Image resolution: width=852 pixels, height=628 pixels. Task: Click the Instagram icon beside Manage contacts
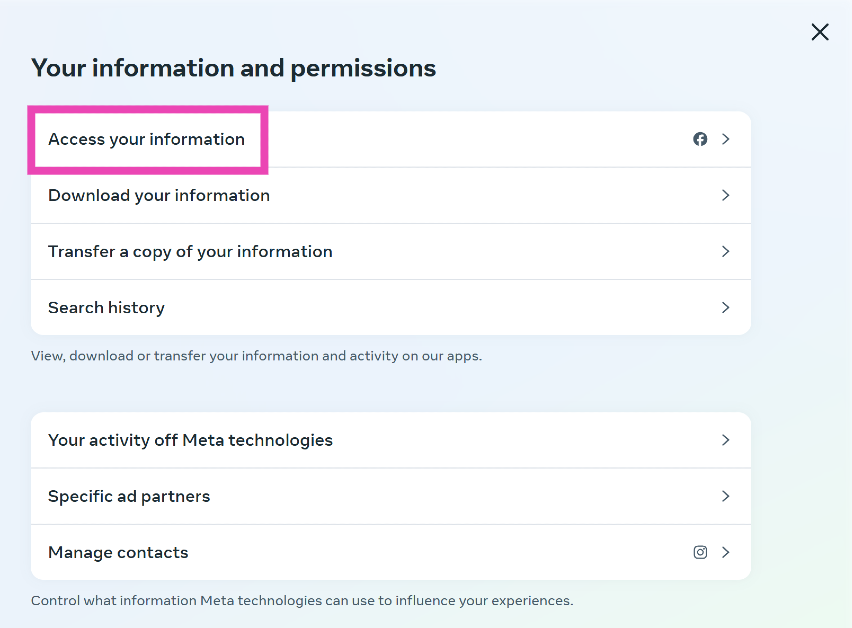click(x=700, y=552)
